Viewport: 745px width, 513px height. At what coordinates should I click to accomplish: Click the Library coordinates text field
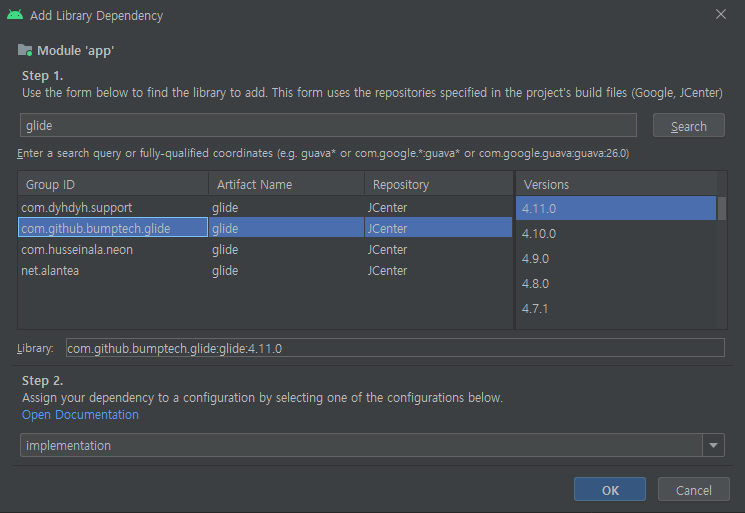[x=395, y=348]
